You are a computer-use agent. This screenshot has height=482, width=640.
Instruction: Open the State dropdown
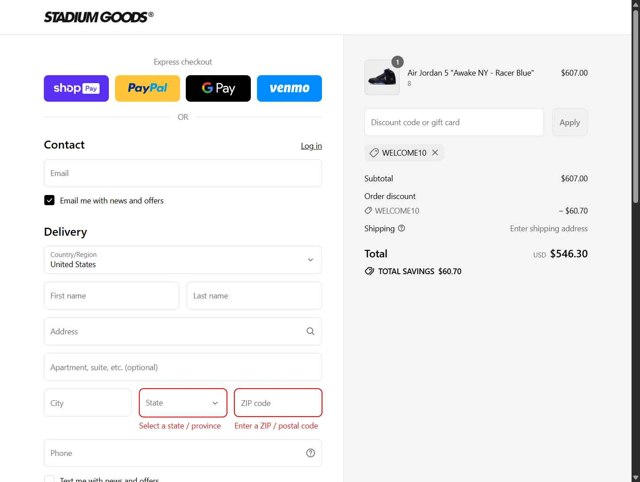pyautogui.click(x=183, y=403)
